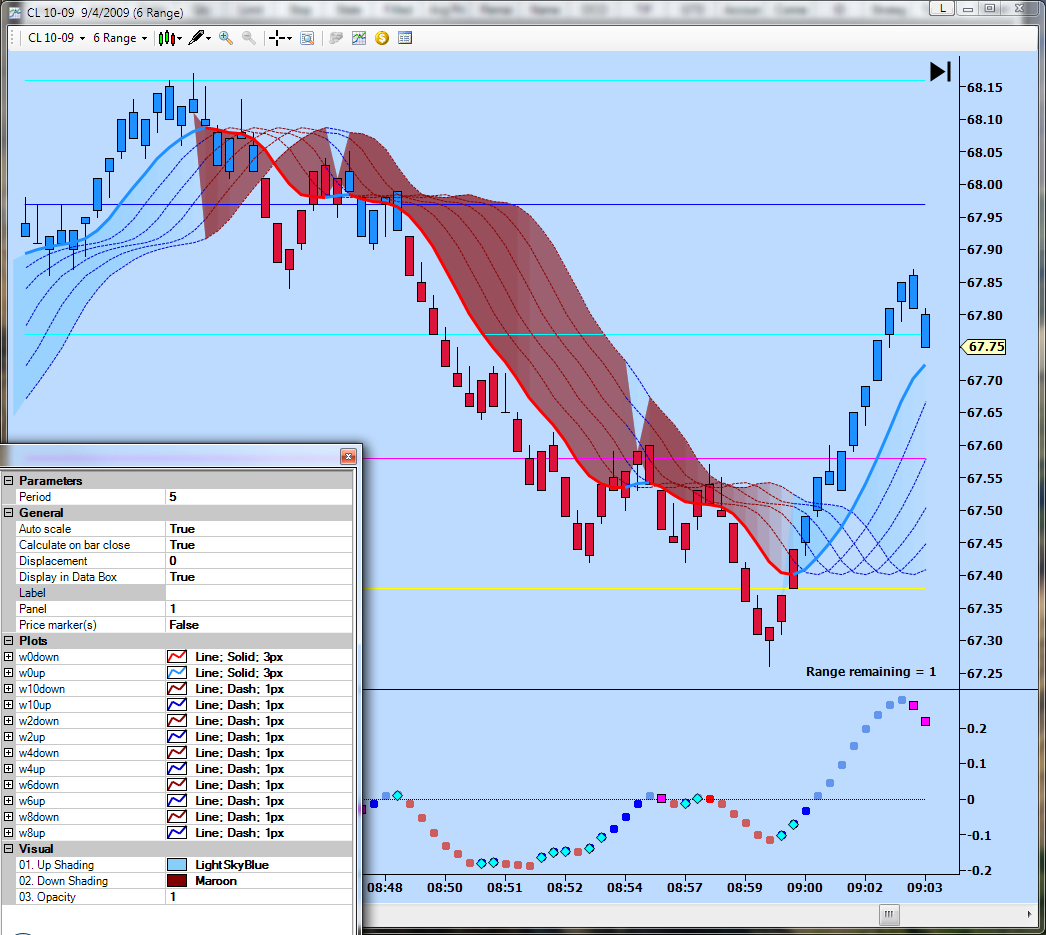Collapse the Plots section

click(x=9, y=641)
